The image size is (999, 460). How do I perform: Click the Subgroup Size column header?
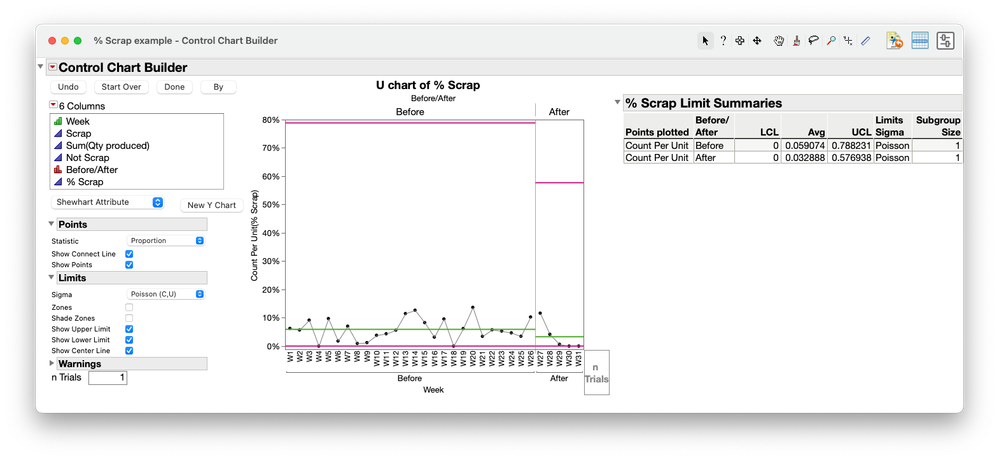coord(937,126)
